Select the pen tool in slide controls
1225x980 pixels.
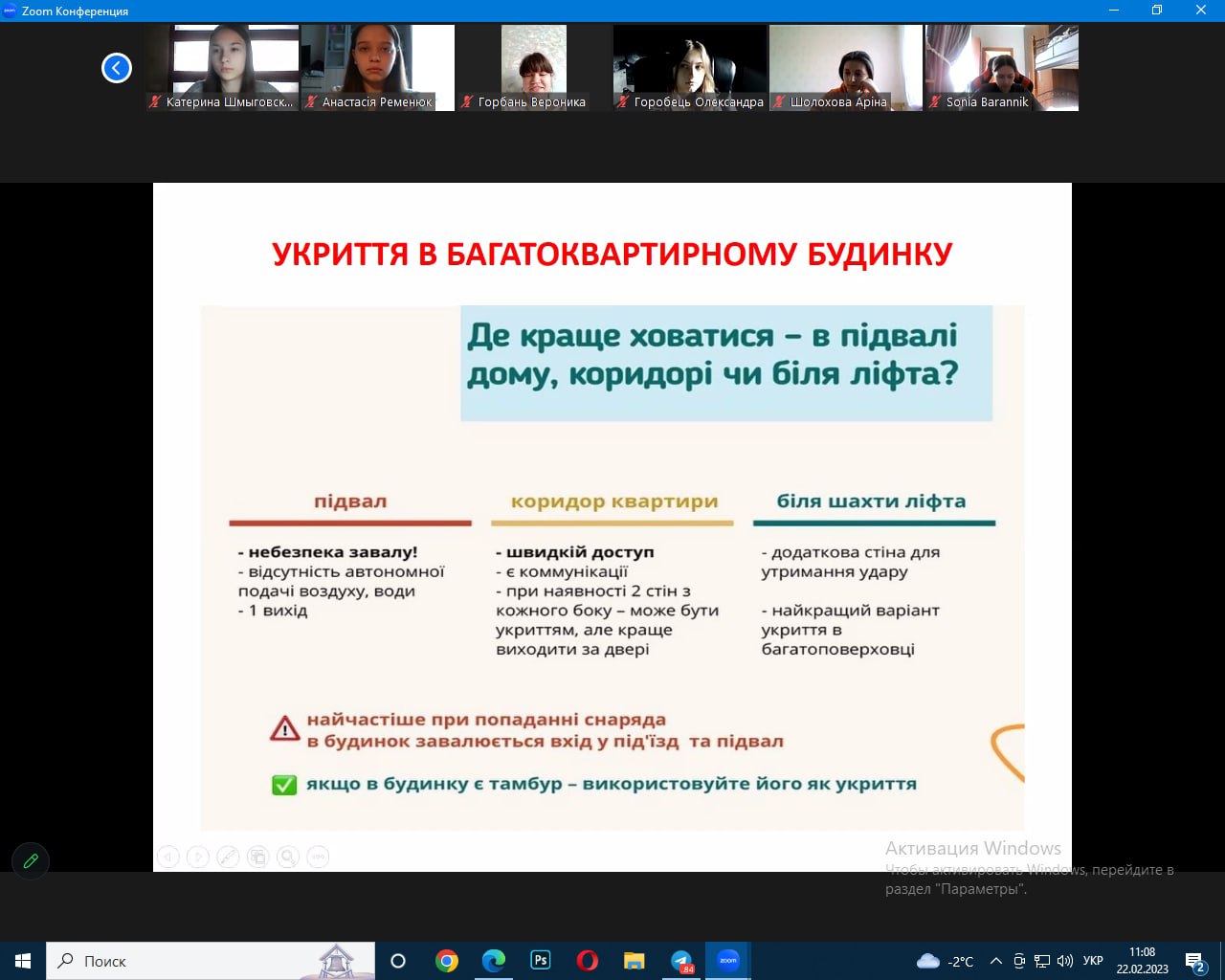pyautogui.click(x=228, y=857)
